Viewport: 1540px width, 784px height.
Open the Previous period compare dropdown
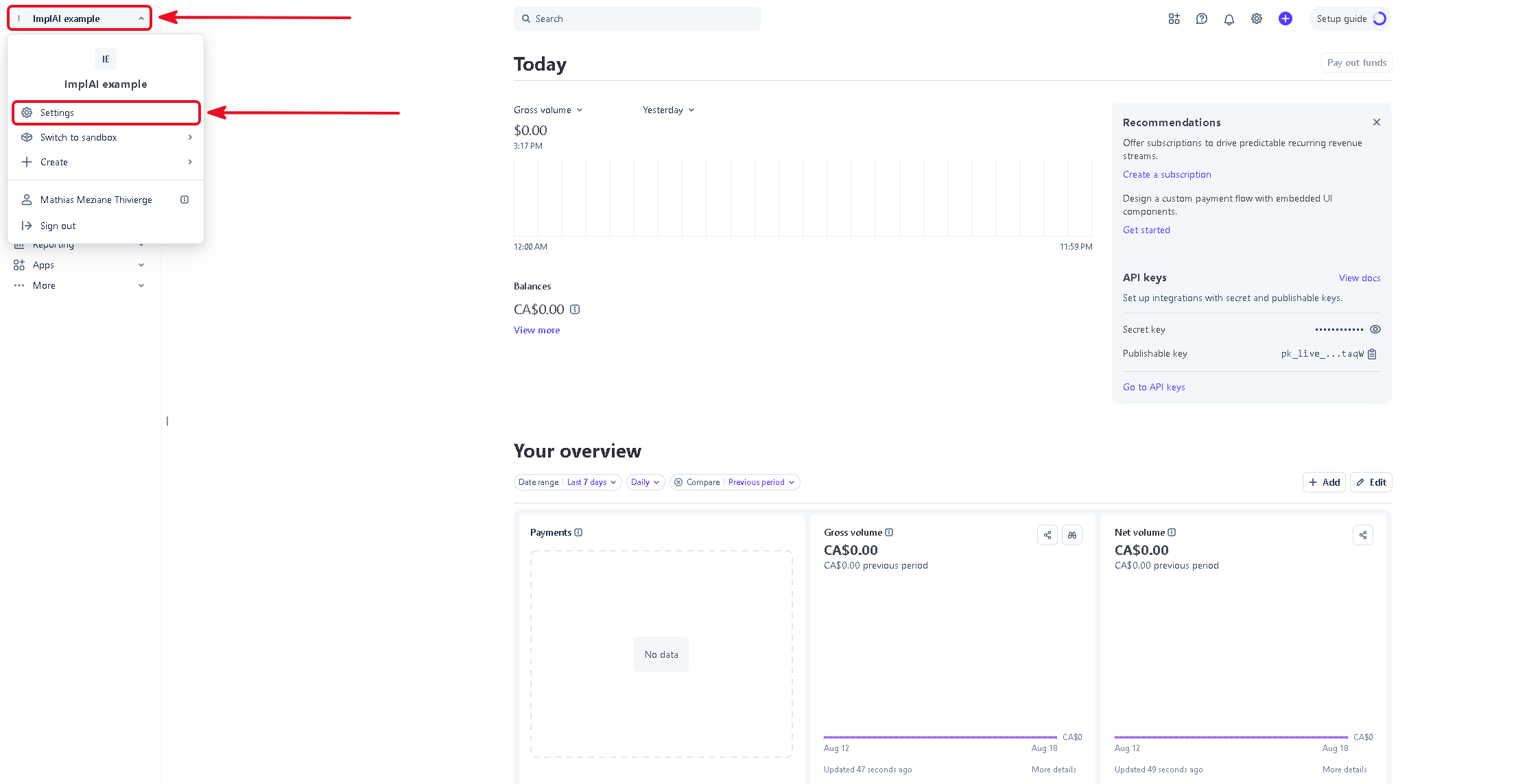pos(761,482)
